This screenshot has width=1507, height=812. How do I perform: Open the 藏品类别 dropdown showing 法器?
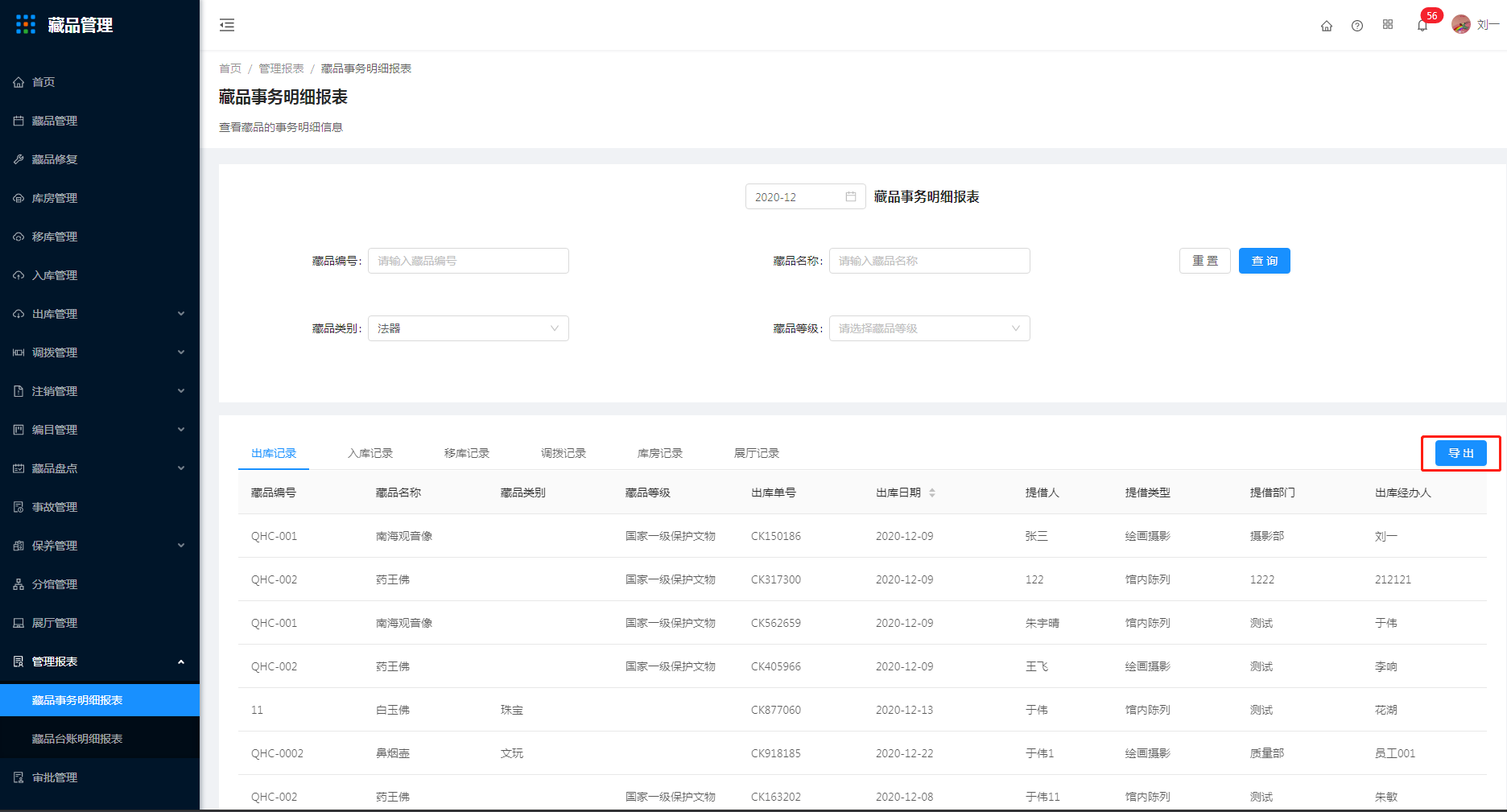(x=469, y=328)
